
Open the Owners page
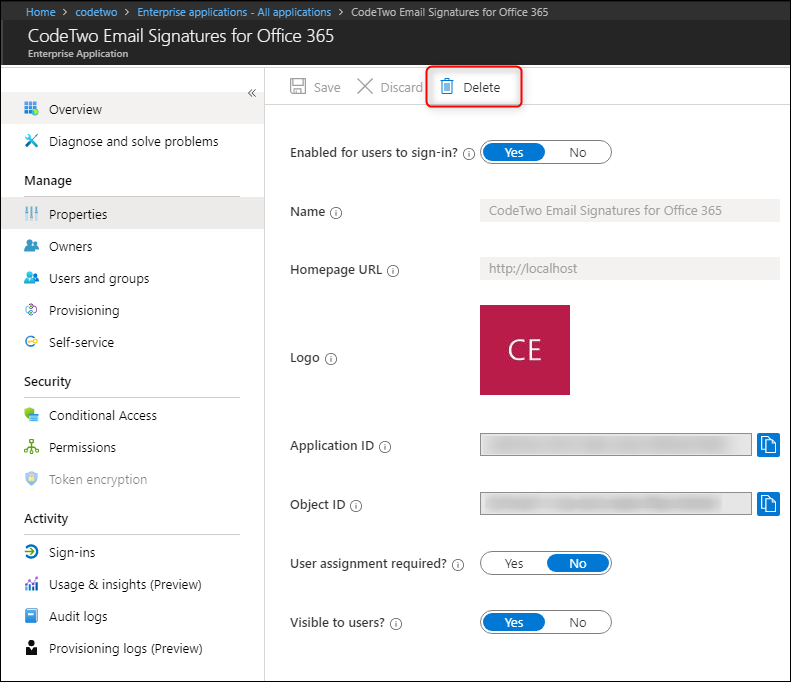(133, 246)
